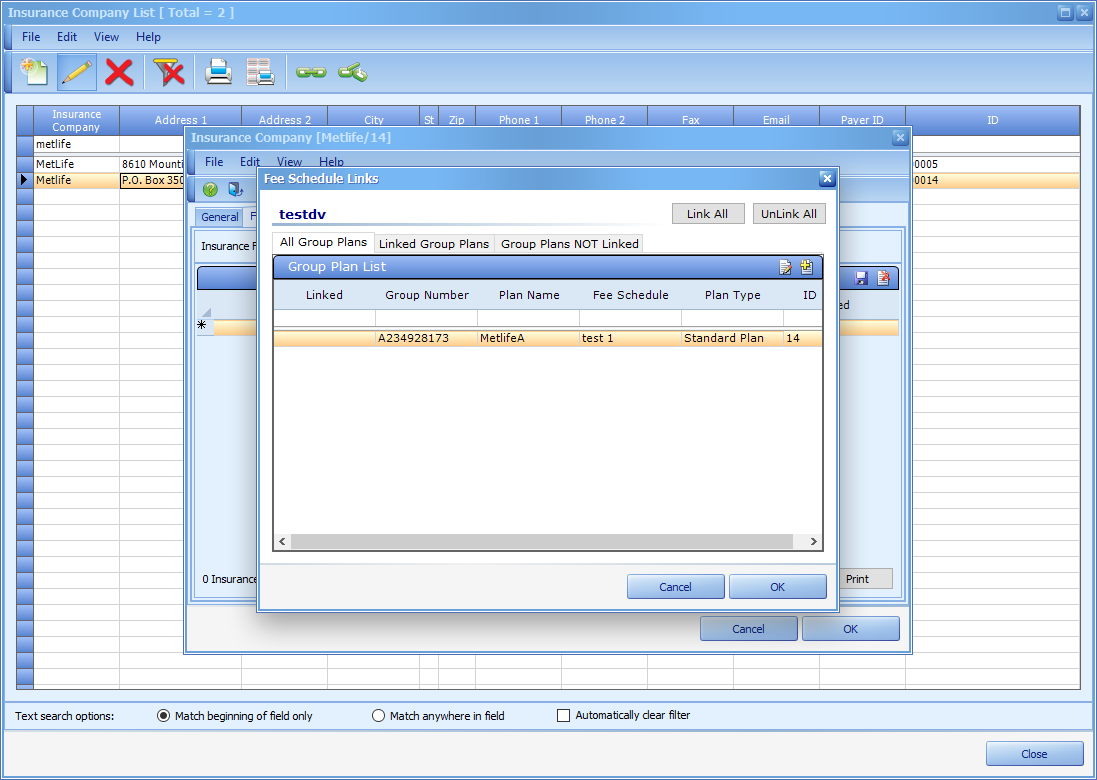Viewport: 1097px width, 780px height.
Task: Click Cancel in Fee Schedule Links dialog
Action: (675, 587)
